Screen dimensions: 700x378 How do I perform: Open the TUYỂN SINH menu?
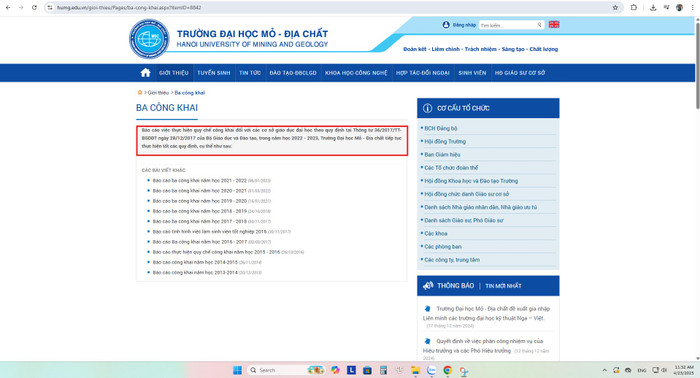(x=214, y=73)
